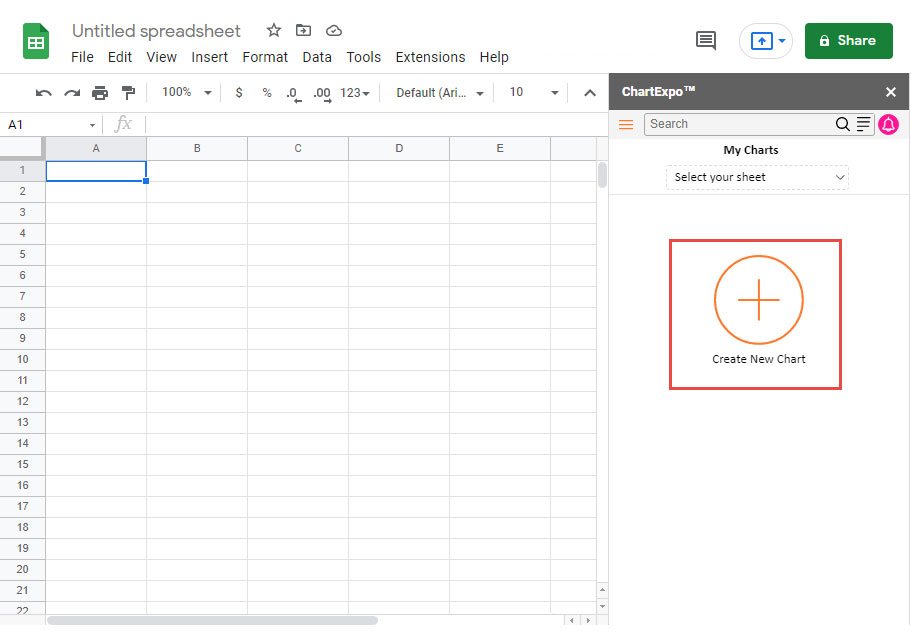
Task: Activate the Paint format tool
Action: [128, 93]
